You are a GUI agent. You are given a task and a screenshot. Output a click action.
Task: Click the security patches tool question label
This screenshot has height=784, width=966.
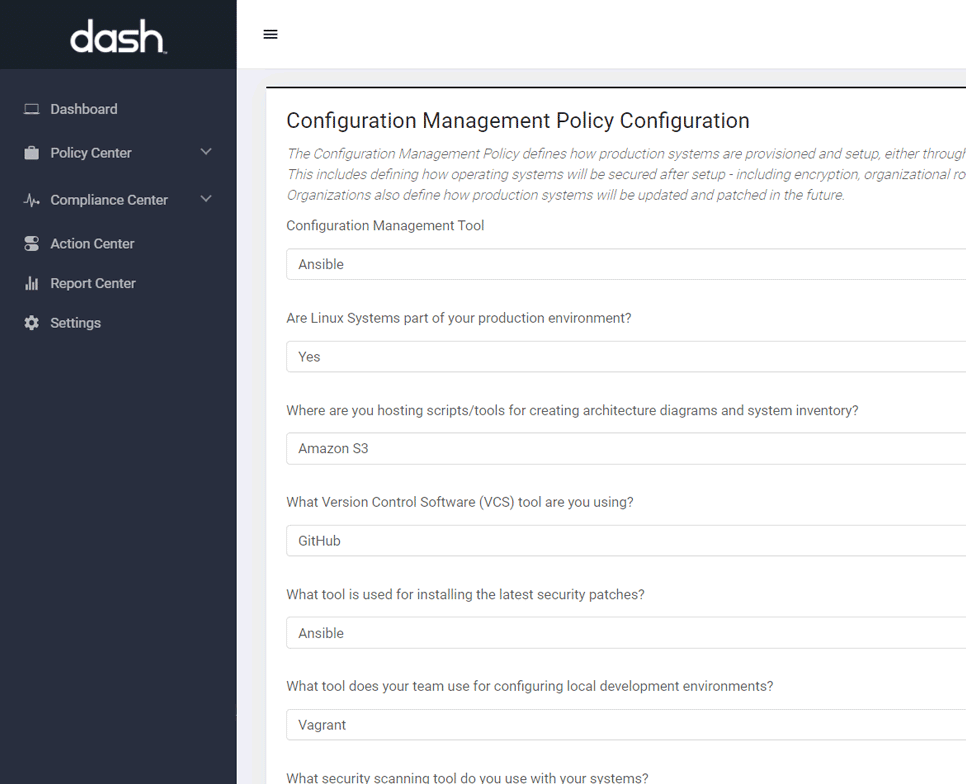[465, 595]
